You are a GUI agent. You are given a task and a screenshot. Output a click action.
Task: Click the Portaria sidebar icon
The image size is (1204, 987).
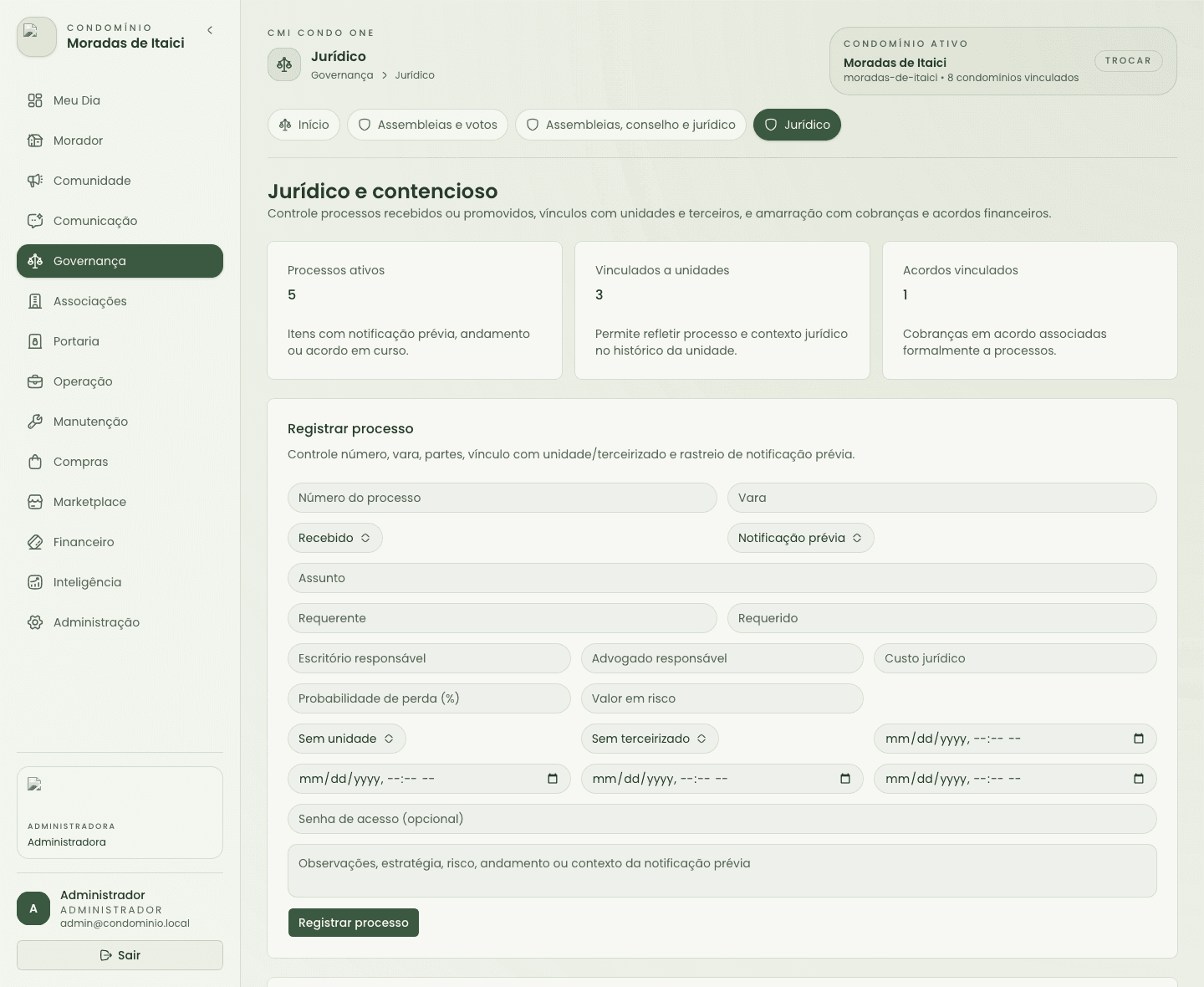coord(35,341)
